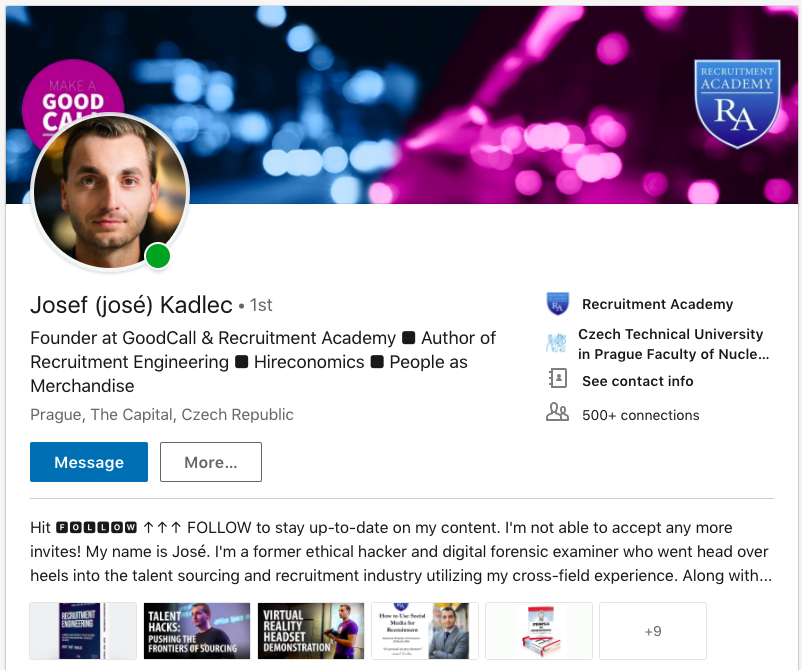Open the Recruitment Academy company link
The height and width of the screenshot is (670, 802).
pyautogui.click(x=657, y=304)
